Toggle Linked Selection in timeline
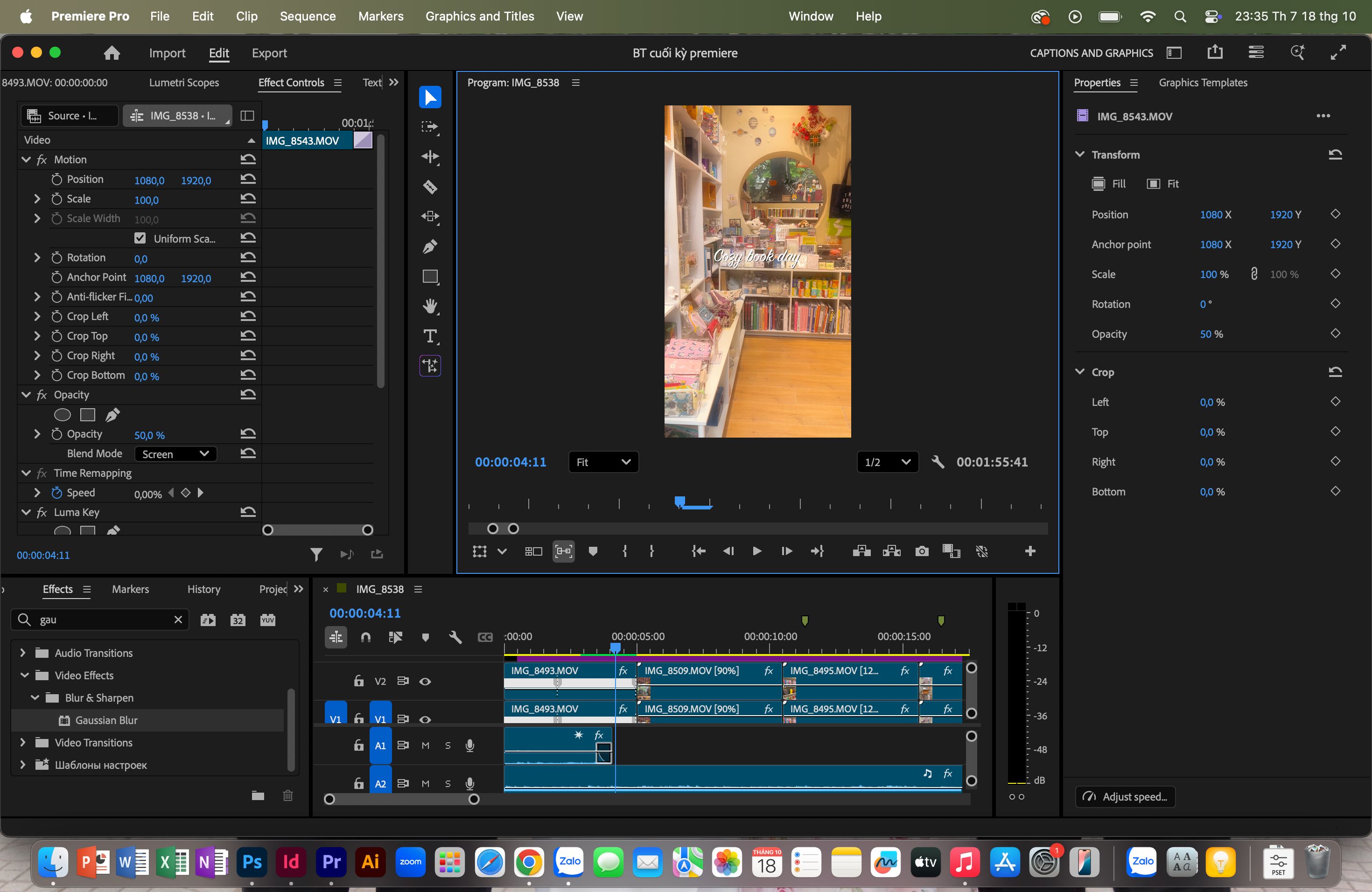The height and width of the screenshot is (892, 1372). [x=395, y=637]
